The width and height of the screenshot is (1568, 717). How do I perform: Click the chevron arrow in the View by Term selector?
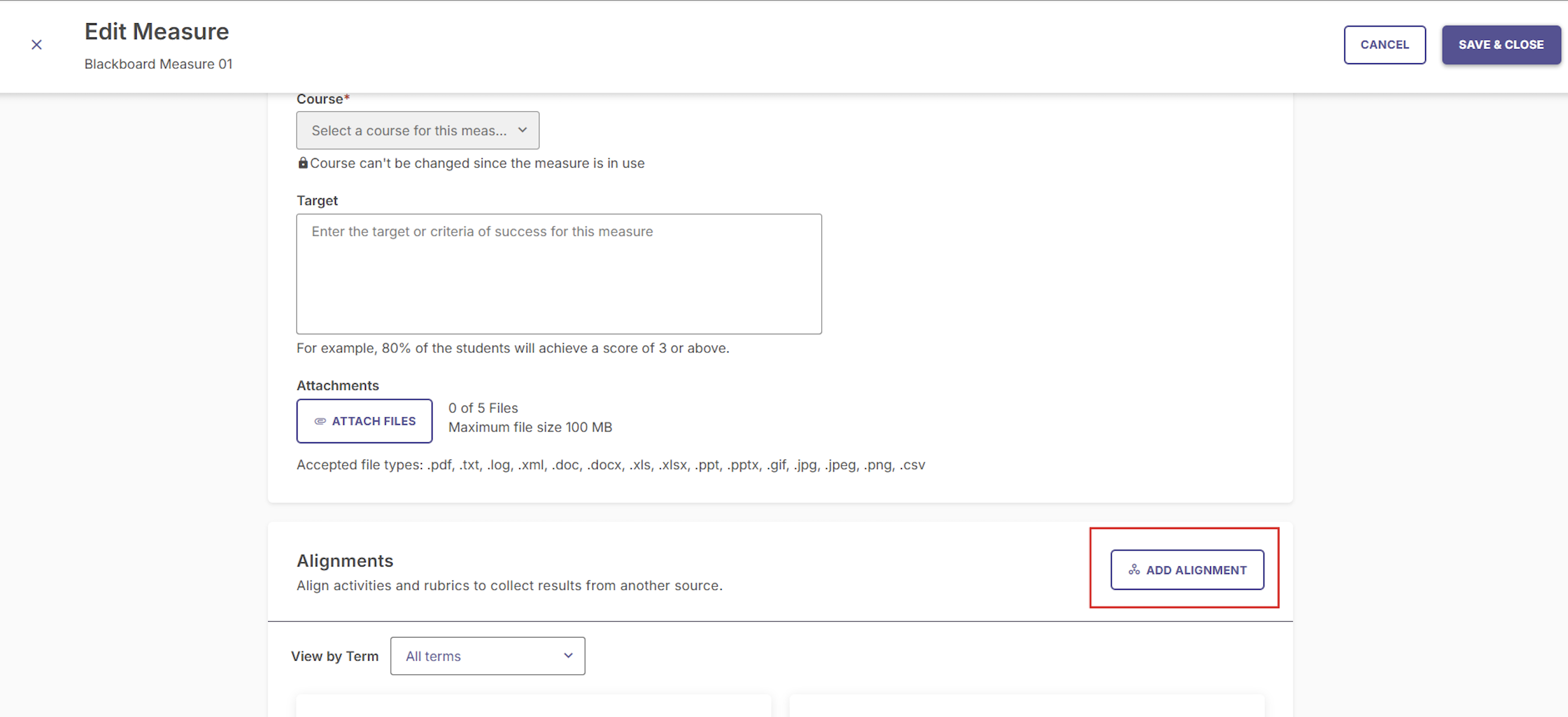[x=568, y=655]
